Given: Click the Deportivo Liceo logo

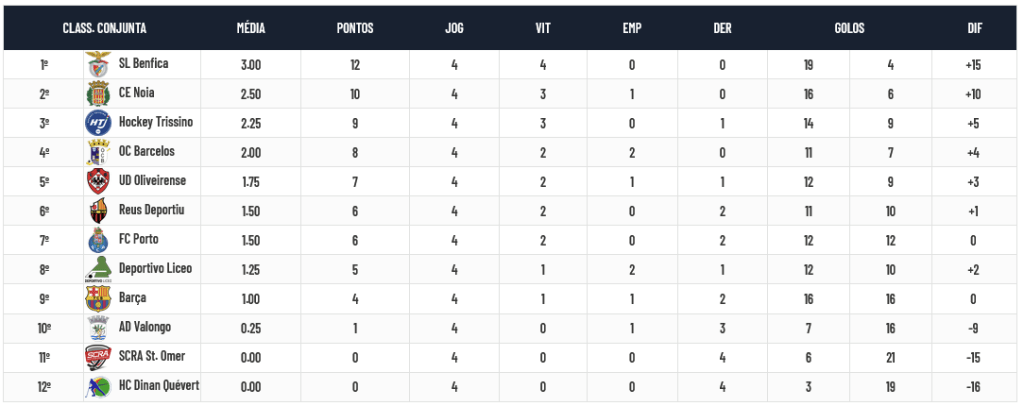Looking at the screenshot, I should coord(99,269).
